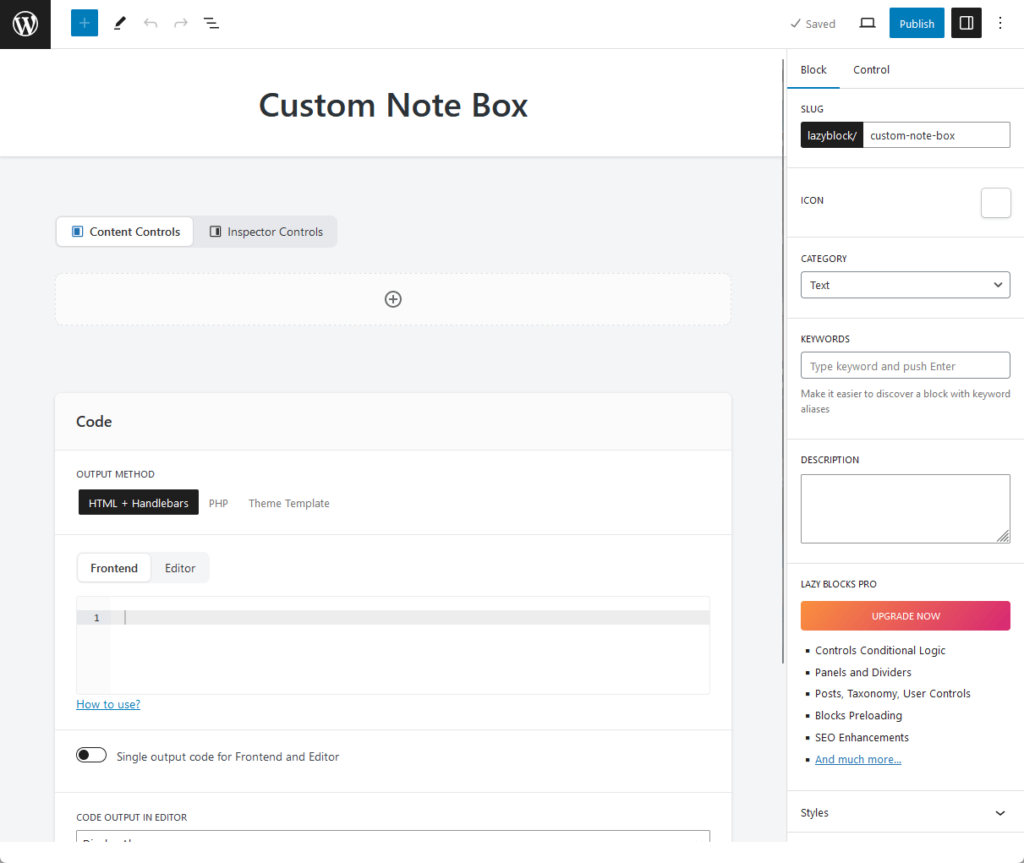Click the Saved status indicator

[813, 24]
